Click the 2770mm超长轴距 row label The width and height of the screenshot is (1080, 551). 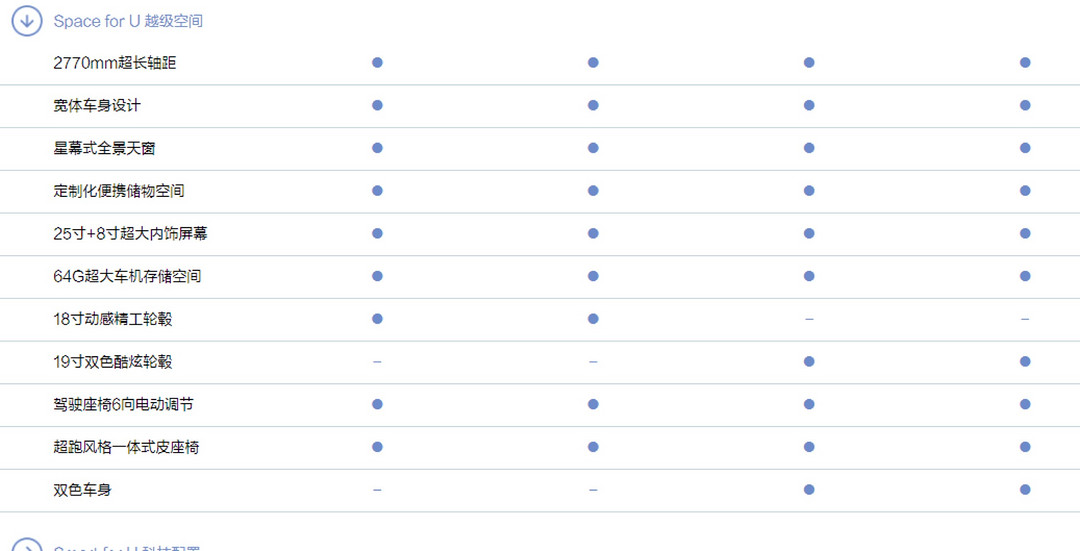pos(115,63)
